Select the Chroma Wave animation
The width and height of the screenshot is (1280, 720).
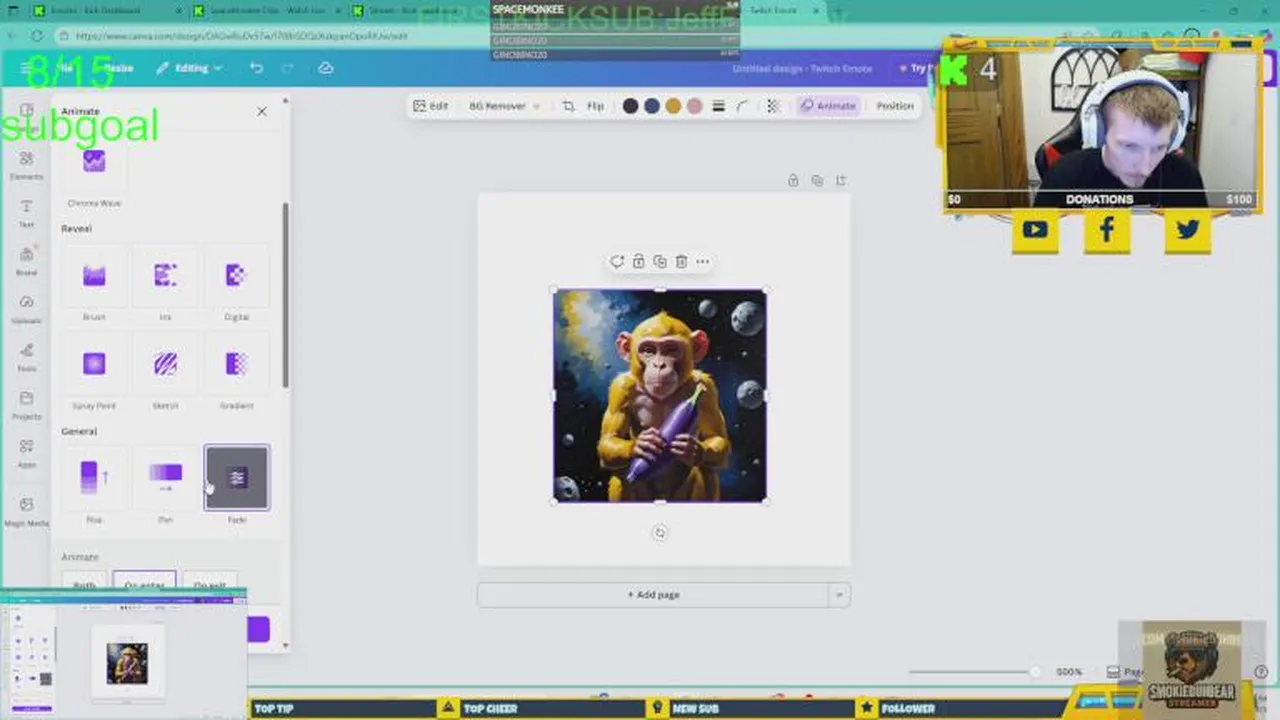point(94,162)
